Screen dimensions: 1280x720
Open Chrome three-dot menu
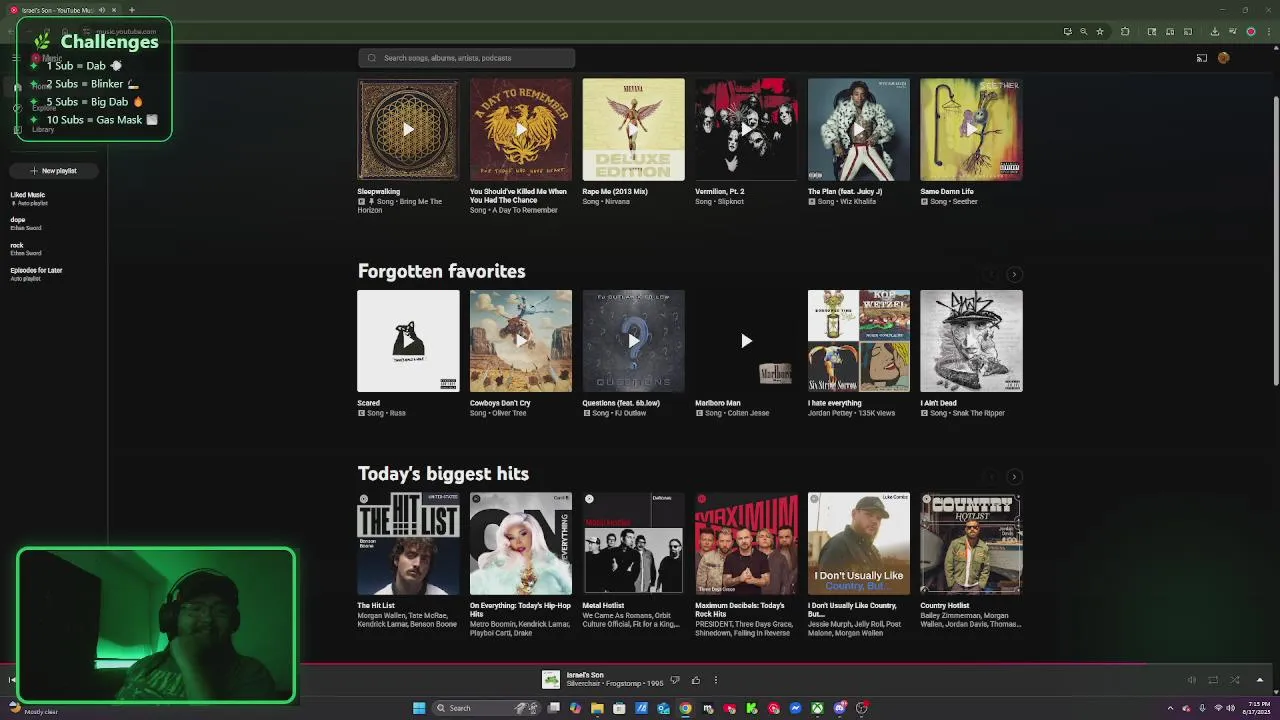pyautogui.click(x=1268, y=32)
